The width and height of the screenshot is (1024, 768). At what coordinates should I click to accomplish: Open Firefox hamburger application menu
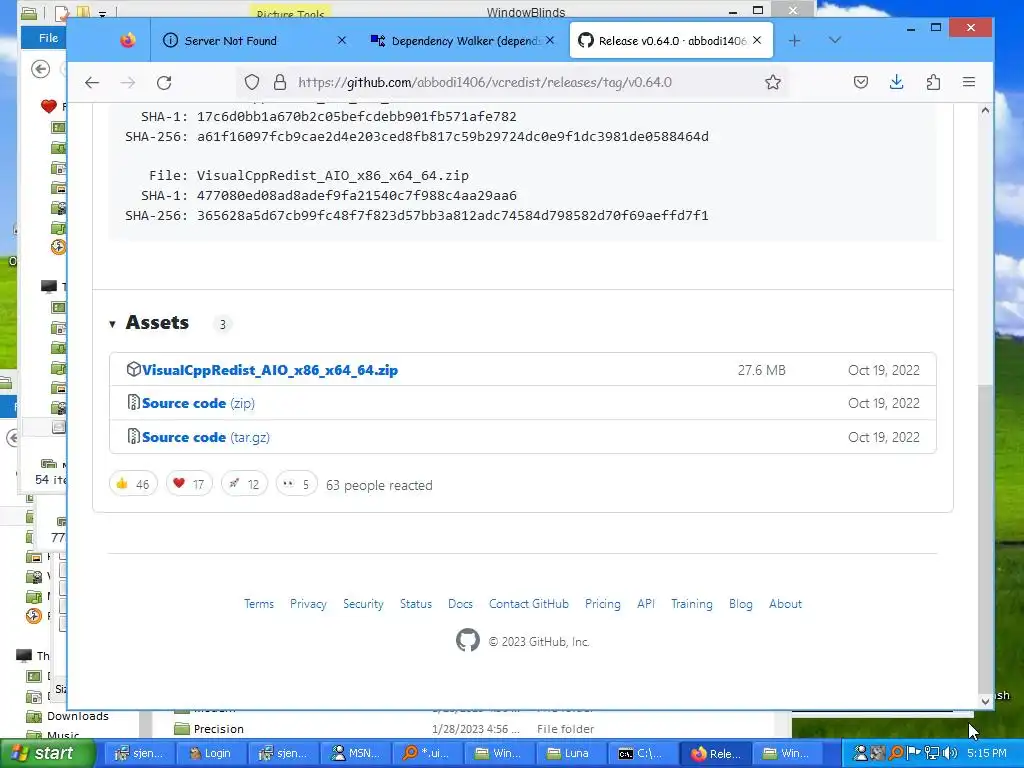click(x=968, y=82)
